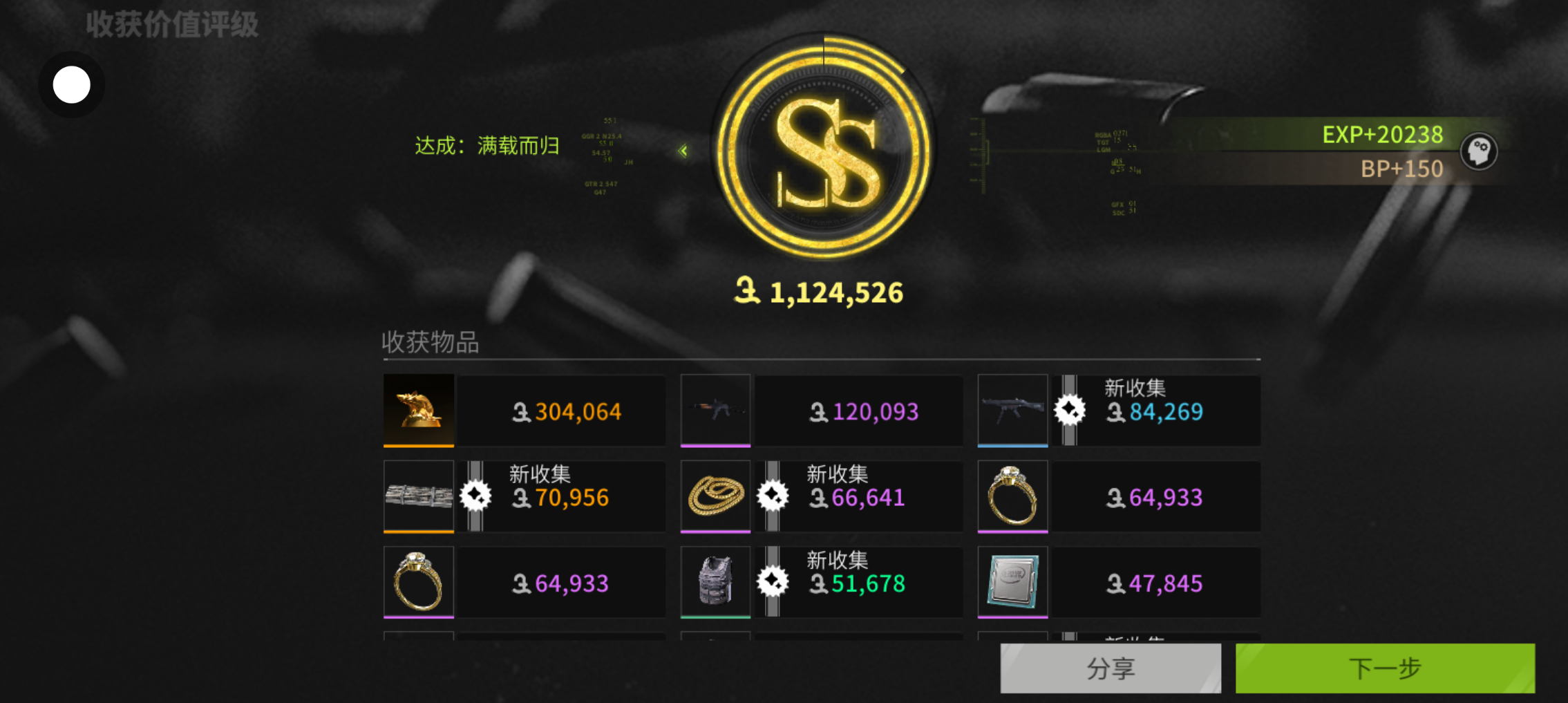Screen dimensions: 1568x703
Task: Click the skull head icon beside BP+150
Action: pos(1479,151)
